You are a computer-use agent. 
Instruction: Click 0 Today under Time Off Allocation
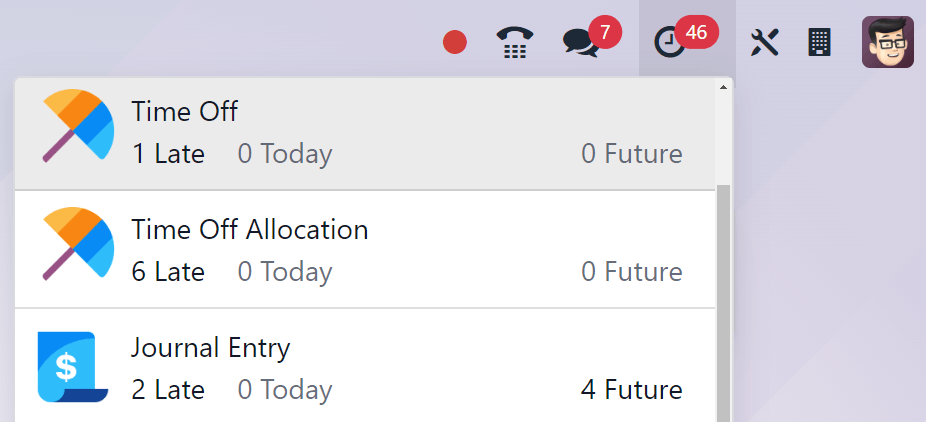point(285,272)
